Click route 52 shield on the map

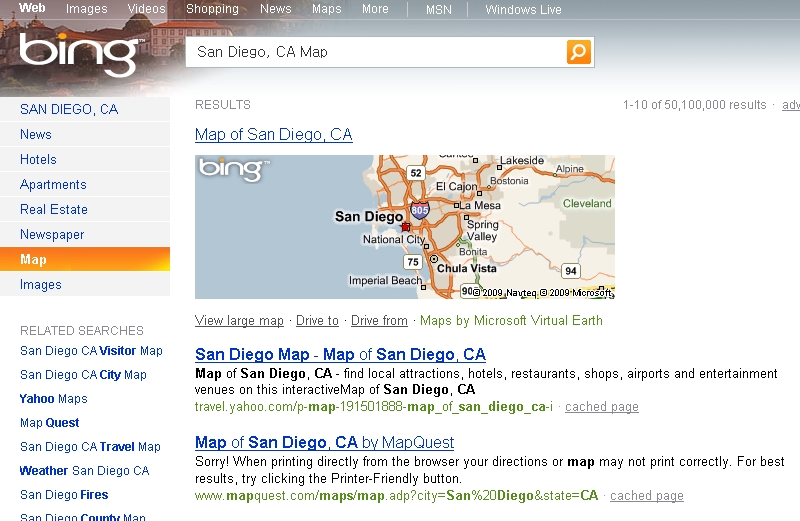point(416,172)
